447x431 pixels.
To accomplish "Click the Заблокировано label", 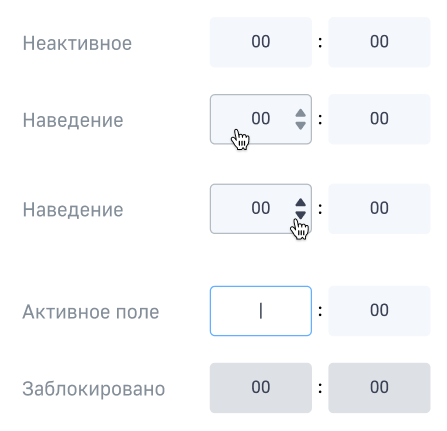I will click(x=94, y=389).
